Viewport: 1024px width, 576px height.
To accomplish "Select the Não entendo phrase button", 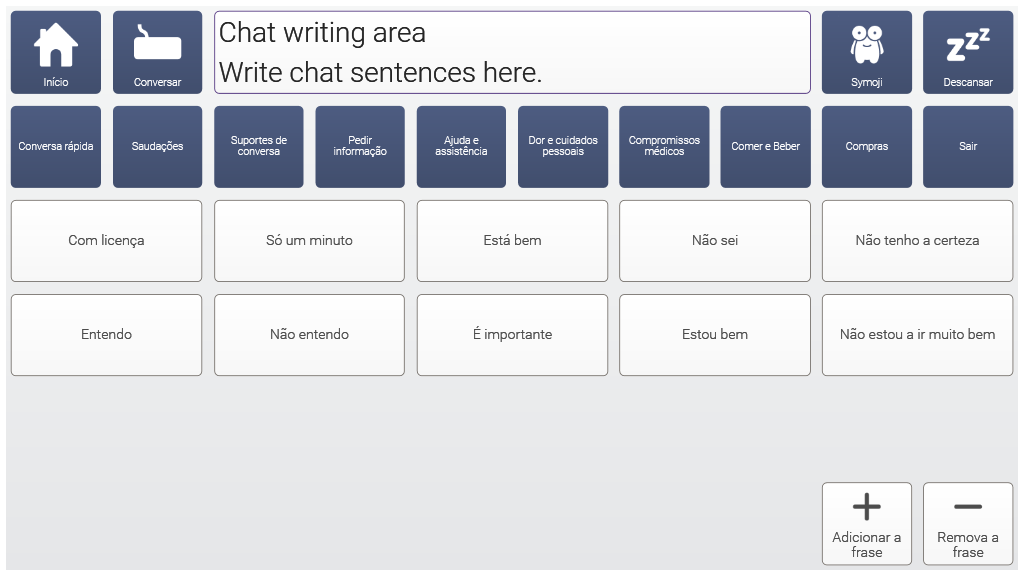I will point(309,335).
